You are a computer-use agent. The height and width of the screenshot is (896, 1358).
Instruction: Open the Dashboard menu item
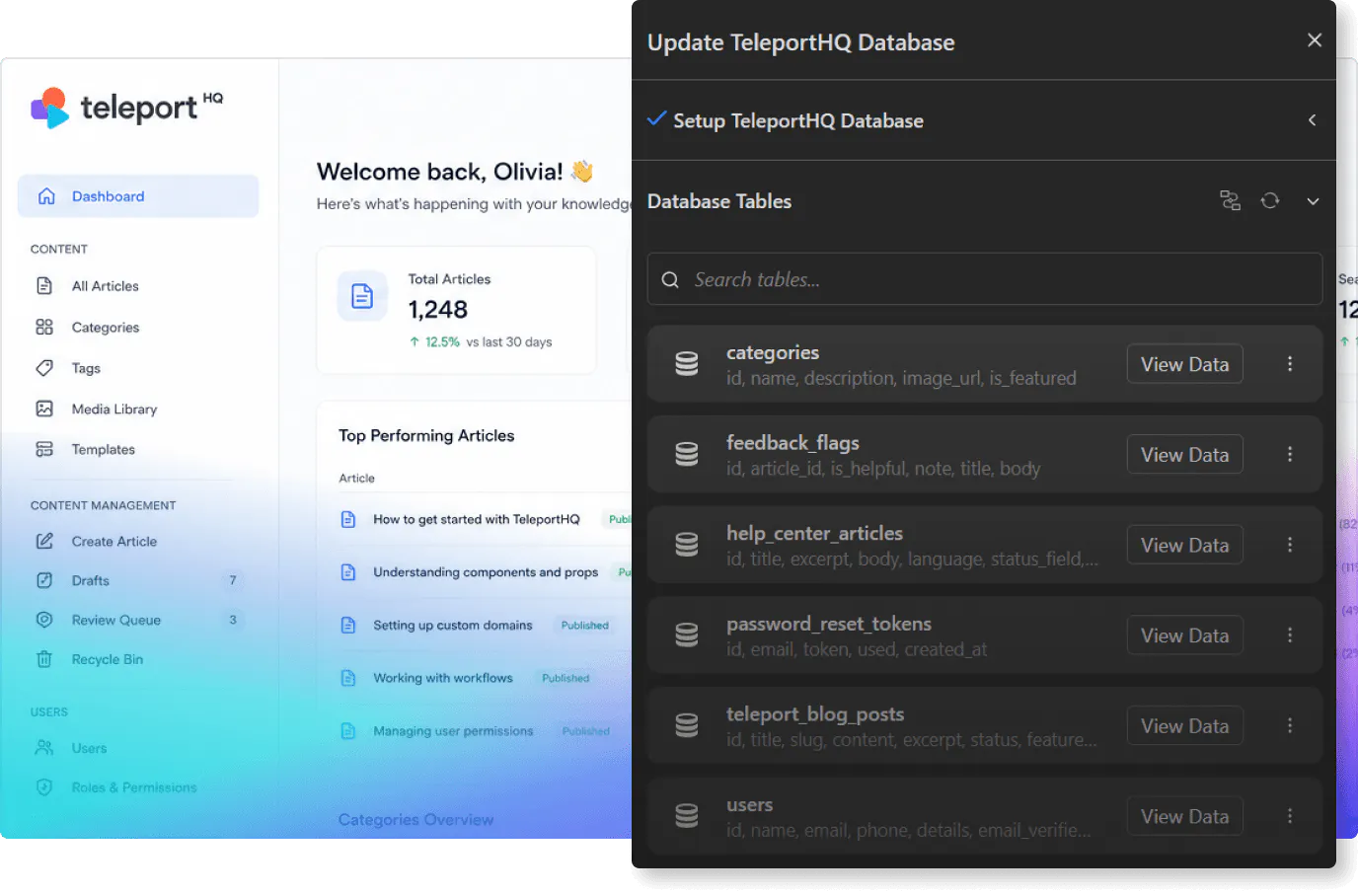point(138,196)
